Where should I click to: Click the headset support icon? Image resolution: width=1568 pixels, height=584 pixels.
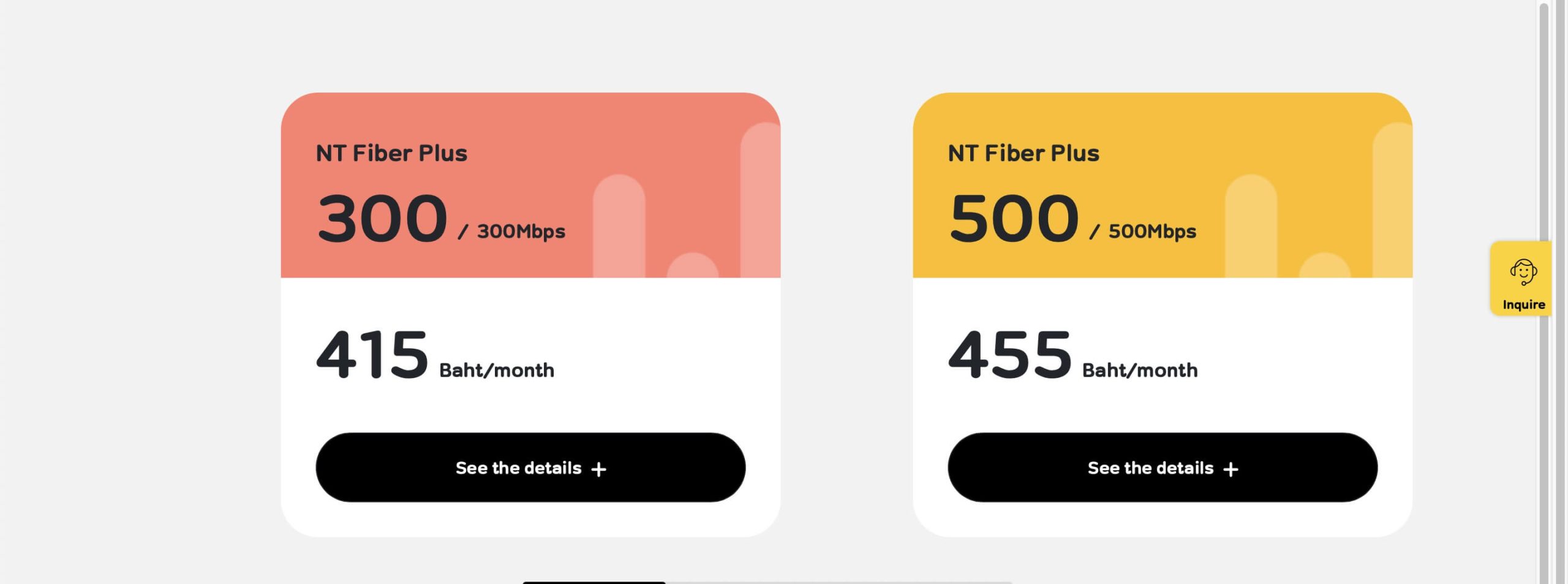(x=1523, y=271)
